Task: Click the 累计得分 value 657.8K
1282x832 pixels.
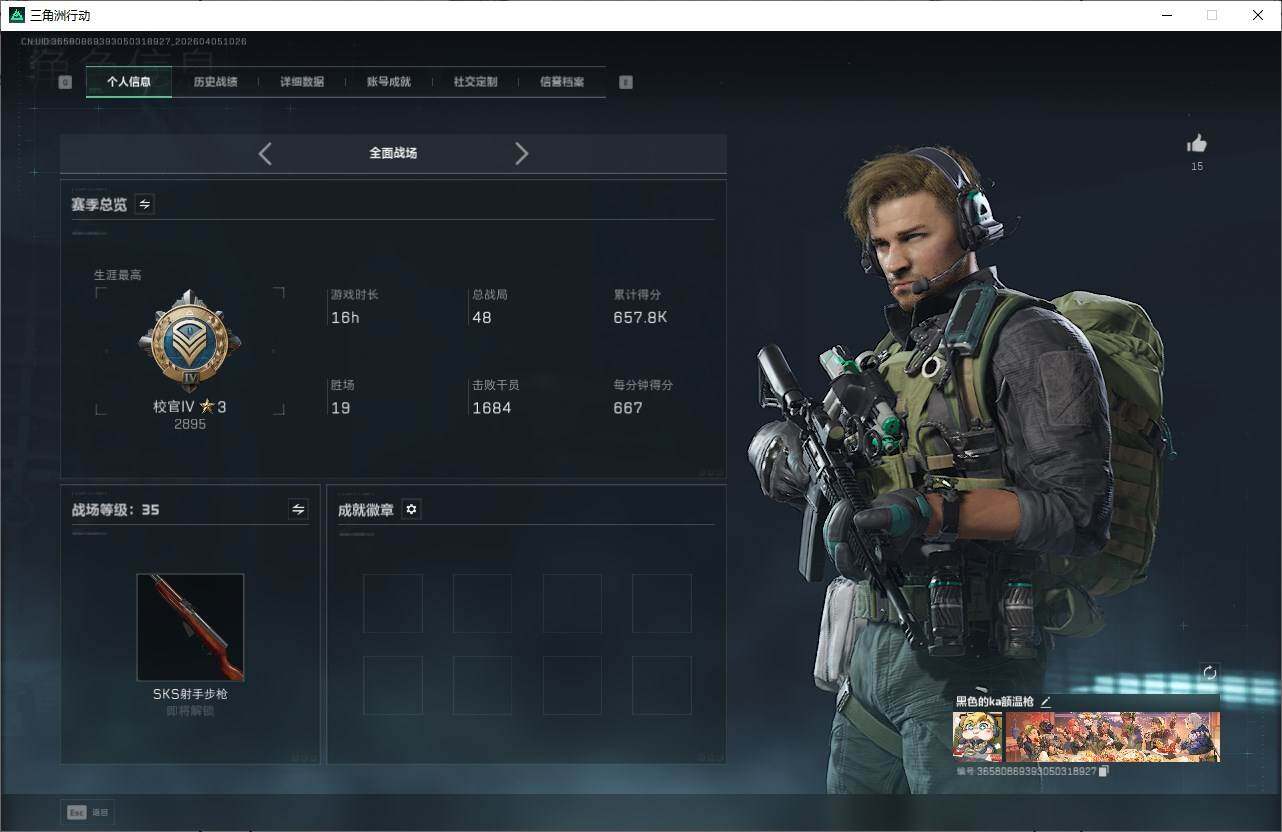Action: tap(640, 317)
